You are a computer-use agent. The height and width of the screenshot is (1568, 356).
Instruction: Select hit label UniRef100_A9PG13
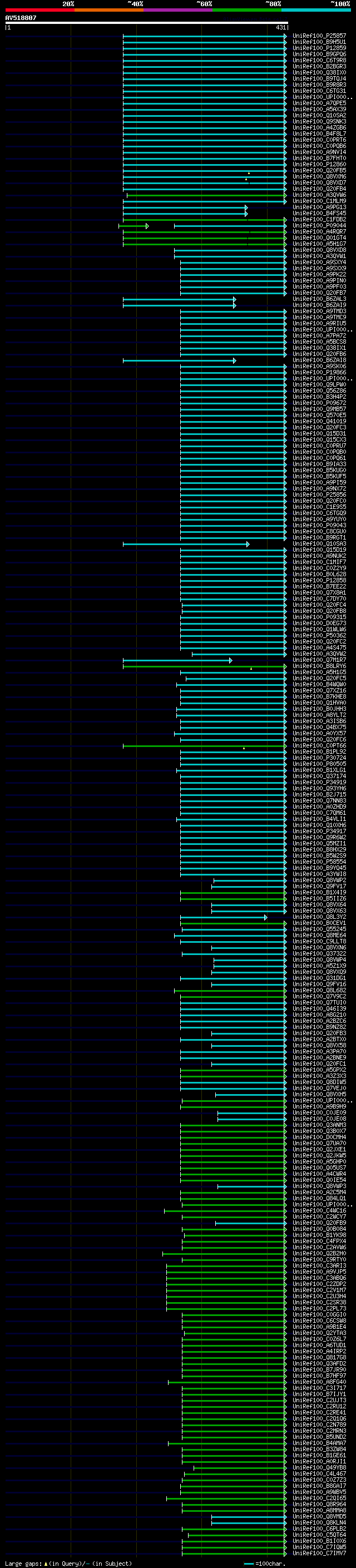click(319, 207)
